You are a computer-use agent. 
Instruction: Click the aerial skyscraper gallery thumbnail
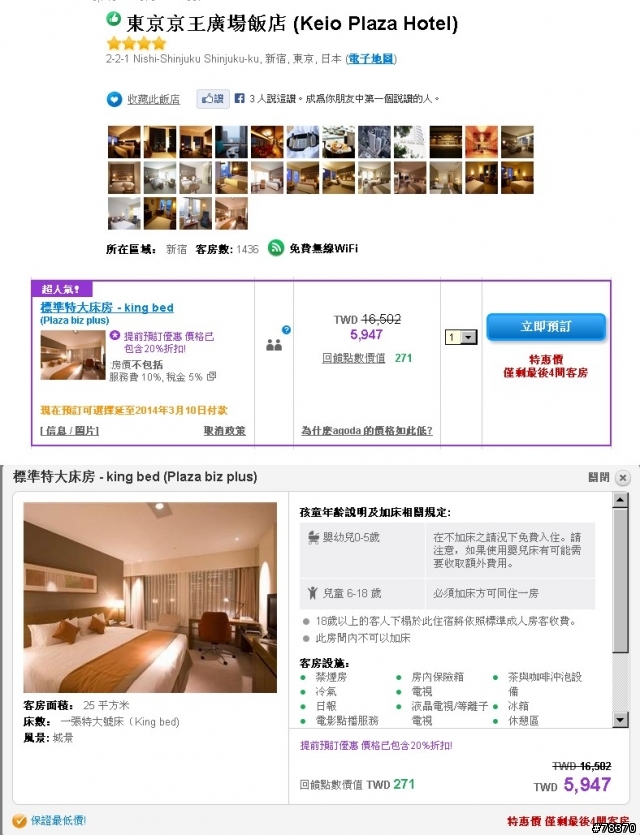coord(374,142)
